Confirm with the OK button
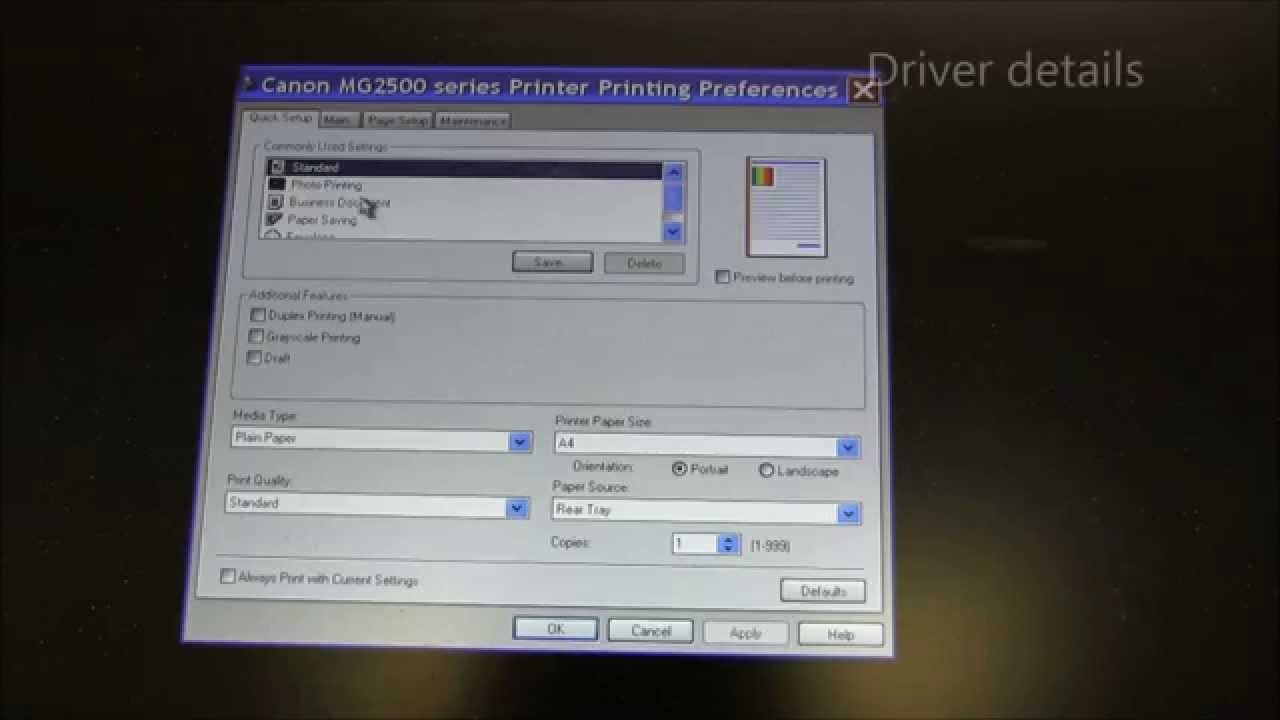This screenshot has width=1280, height=720. coord(556,629)
